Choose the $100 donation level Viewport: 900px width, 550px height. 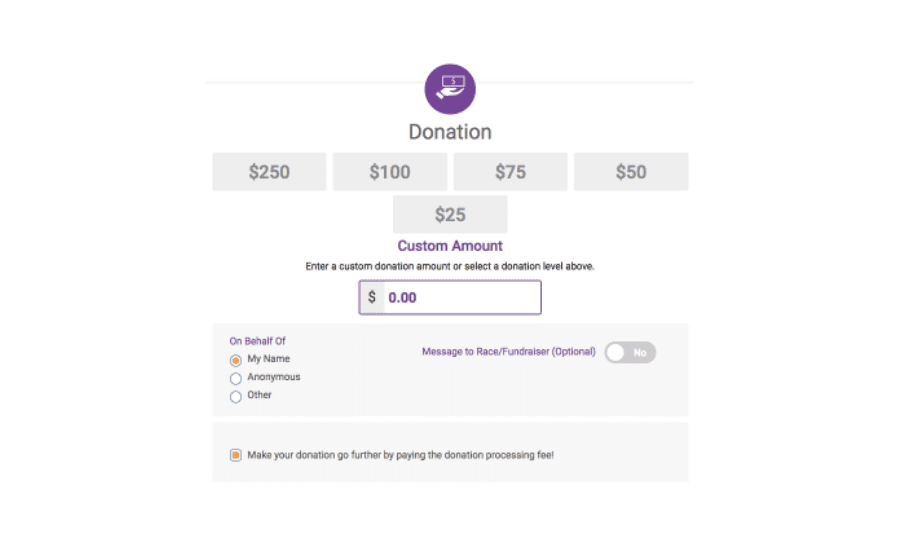tap(390, 172)
